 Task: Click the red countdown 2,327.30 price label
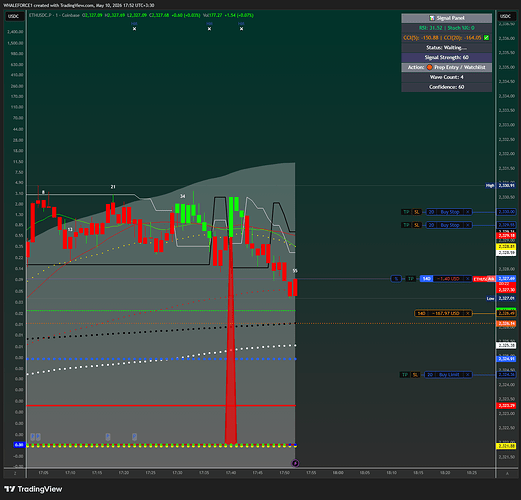[506, 287]
